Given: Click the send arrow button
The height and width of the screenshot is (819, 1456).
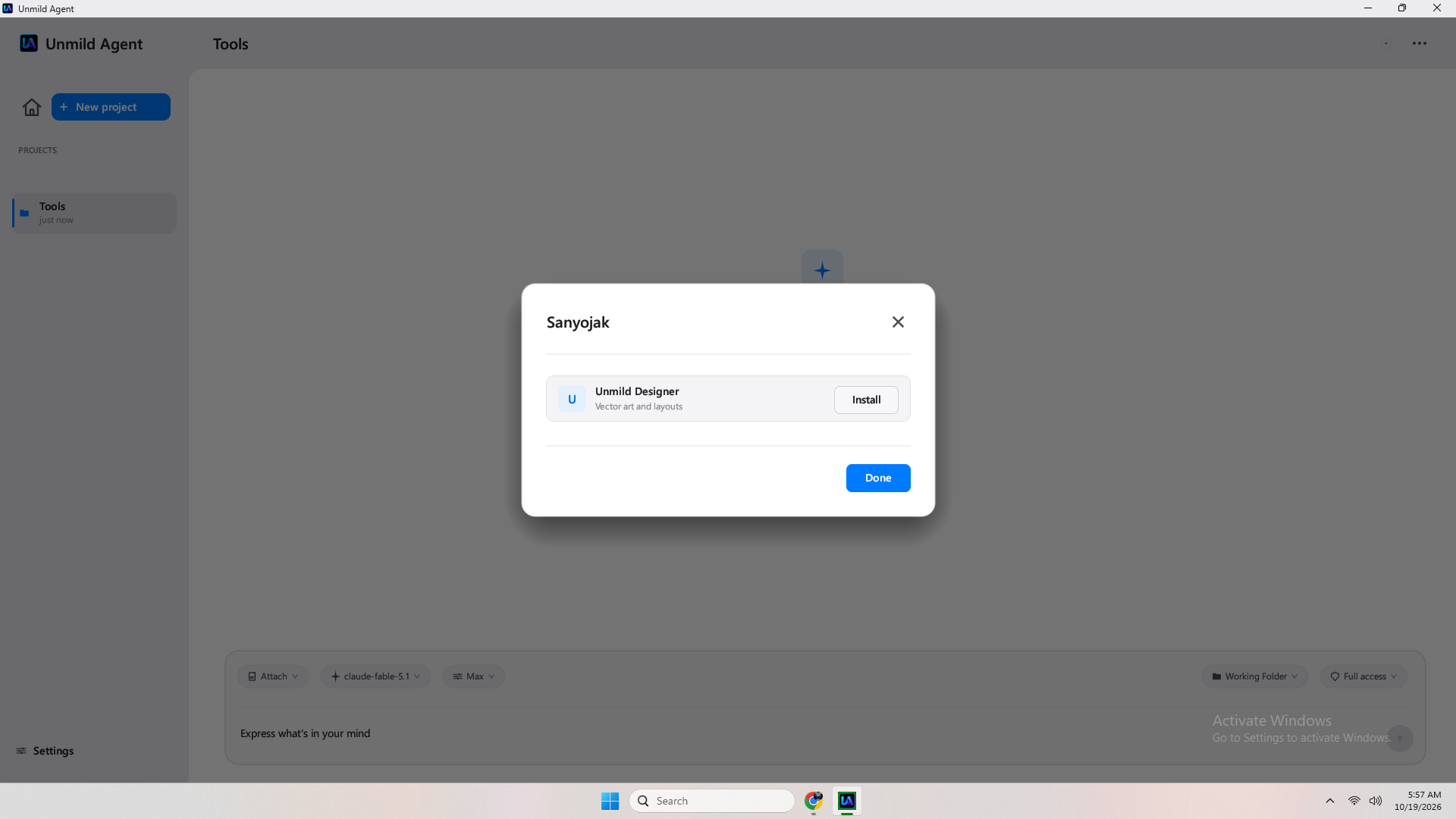Looking at the screenshot, I should tap(1400, 739).
